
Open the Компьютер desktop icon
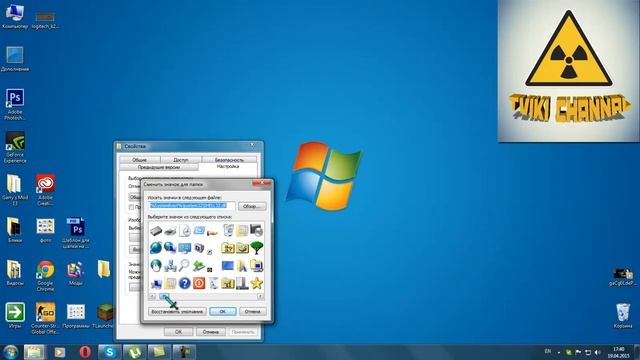[15, 17]
